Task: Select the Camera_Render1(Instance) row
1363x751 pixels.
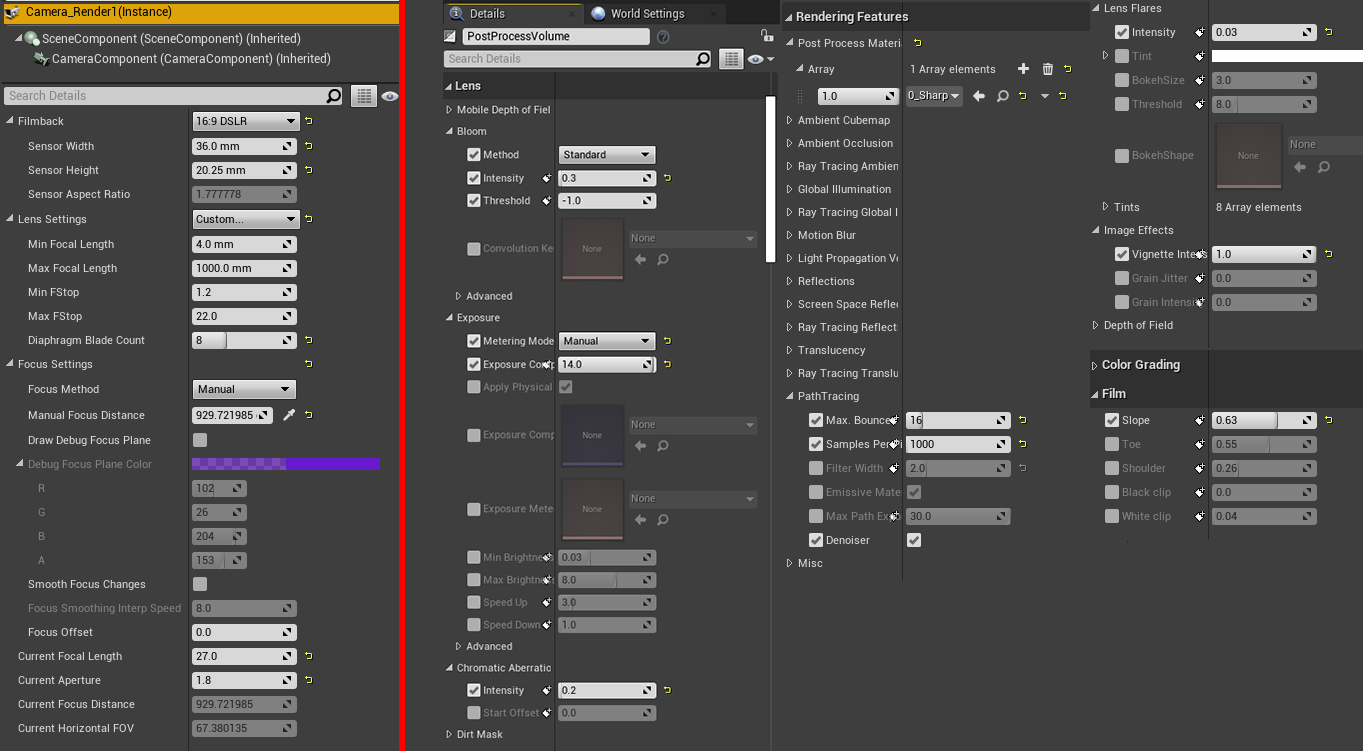Action: (x=200, y=12)
